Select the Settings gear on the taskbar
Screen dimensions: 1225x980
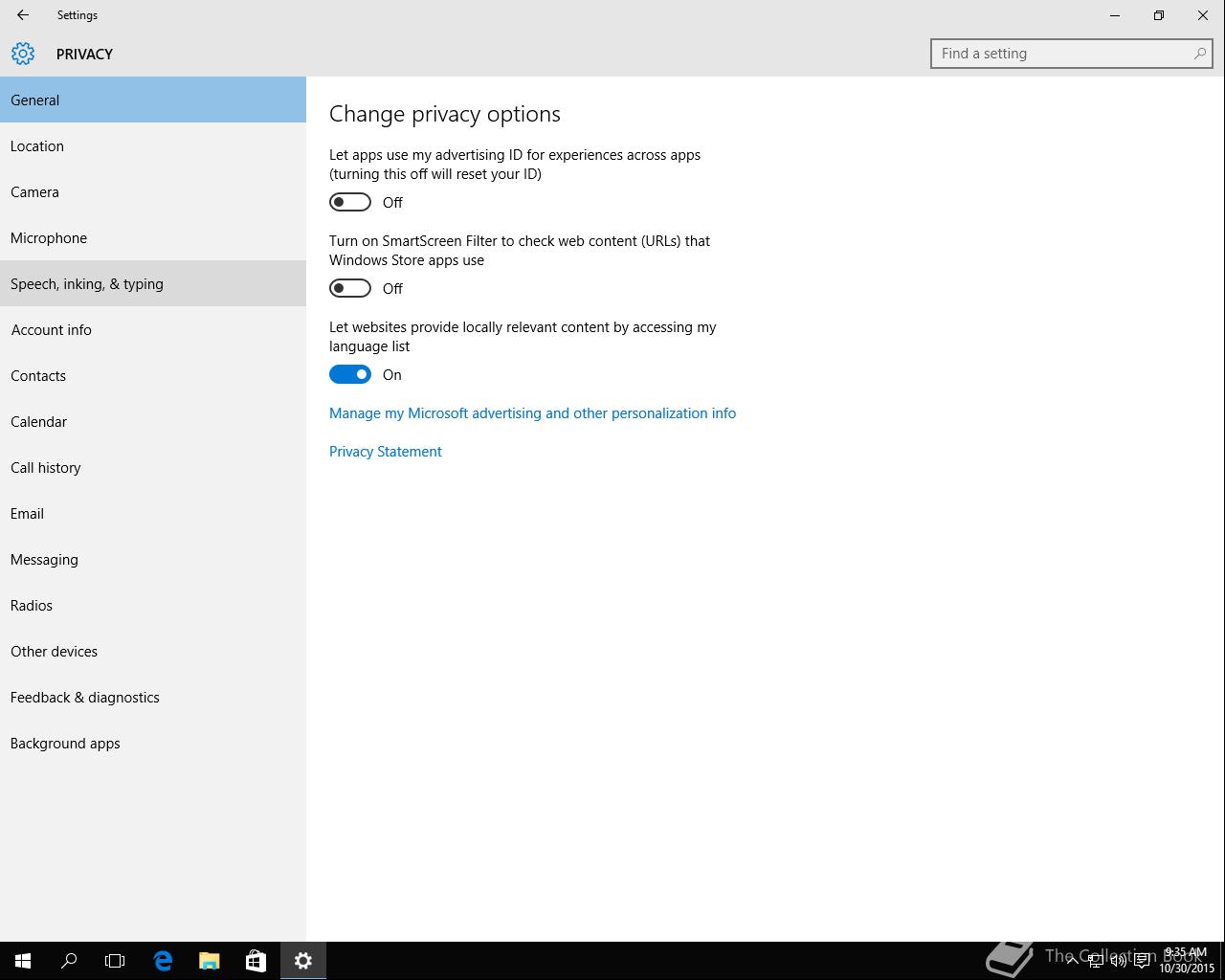[303, 961]
